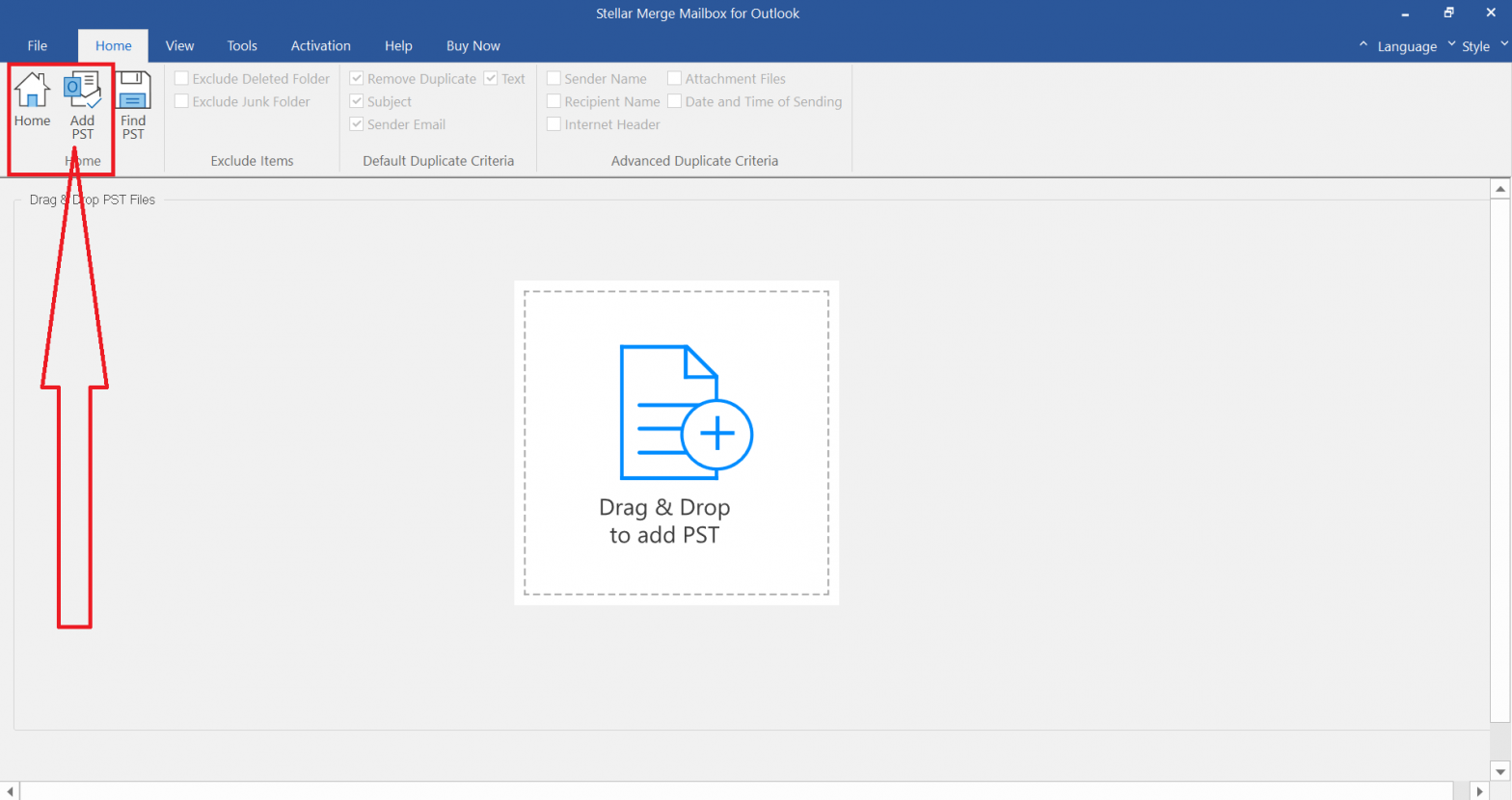Check the Sender Name option

coord(553,78)
